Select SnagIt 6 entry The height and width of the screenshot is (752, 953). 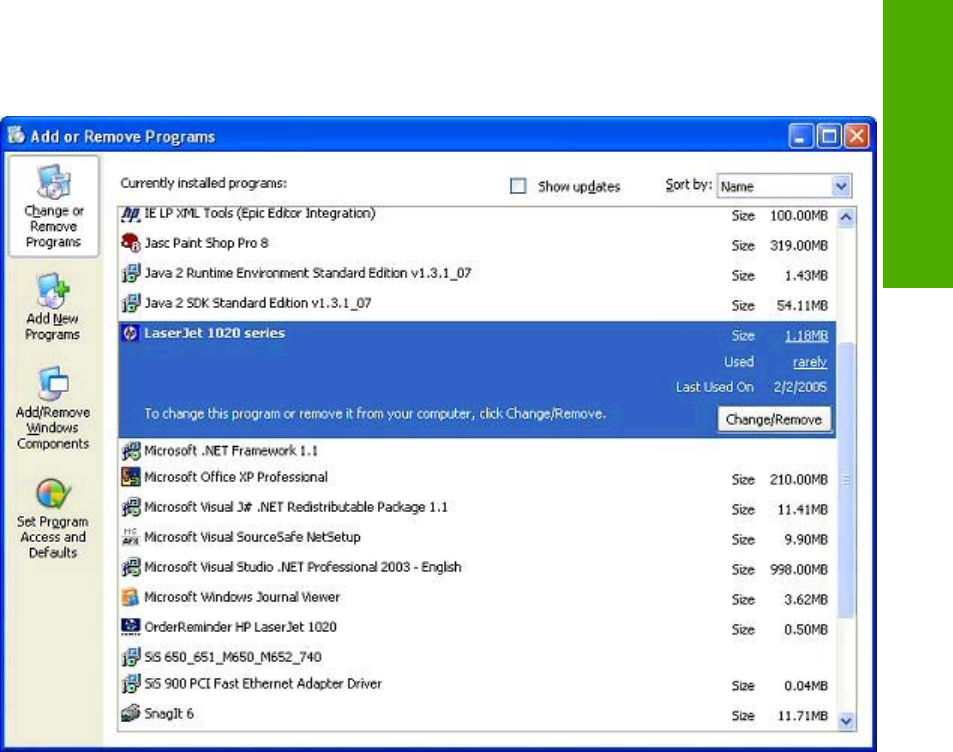point(477,714)
